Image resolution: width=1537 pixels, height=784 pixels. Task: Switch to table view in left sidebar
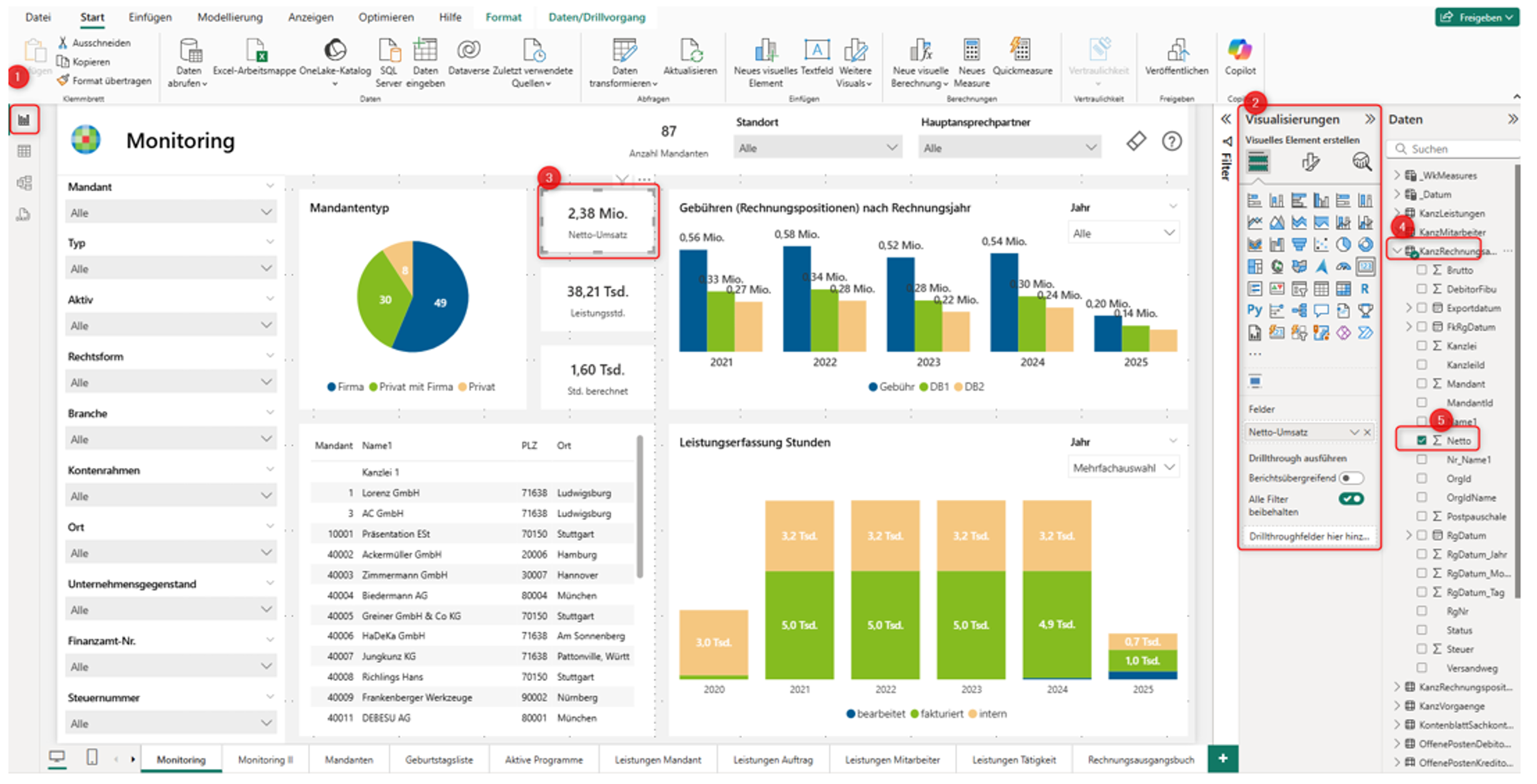24,151
